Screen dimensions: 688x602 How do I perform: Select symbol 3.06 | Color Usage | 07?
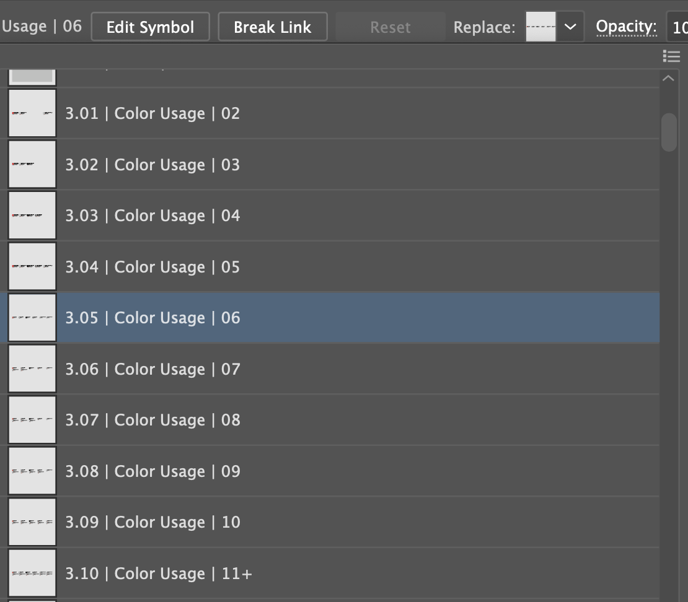(153, 369)
